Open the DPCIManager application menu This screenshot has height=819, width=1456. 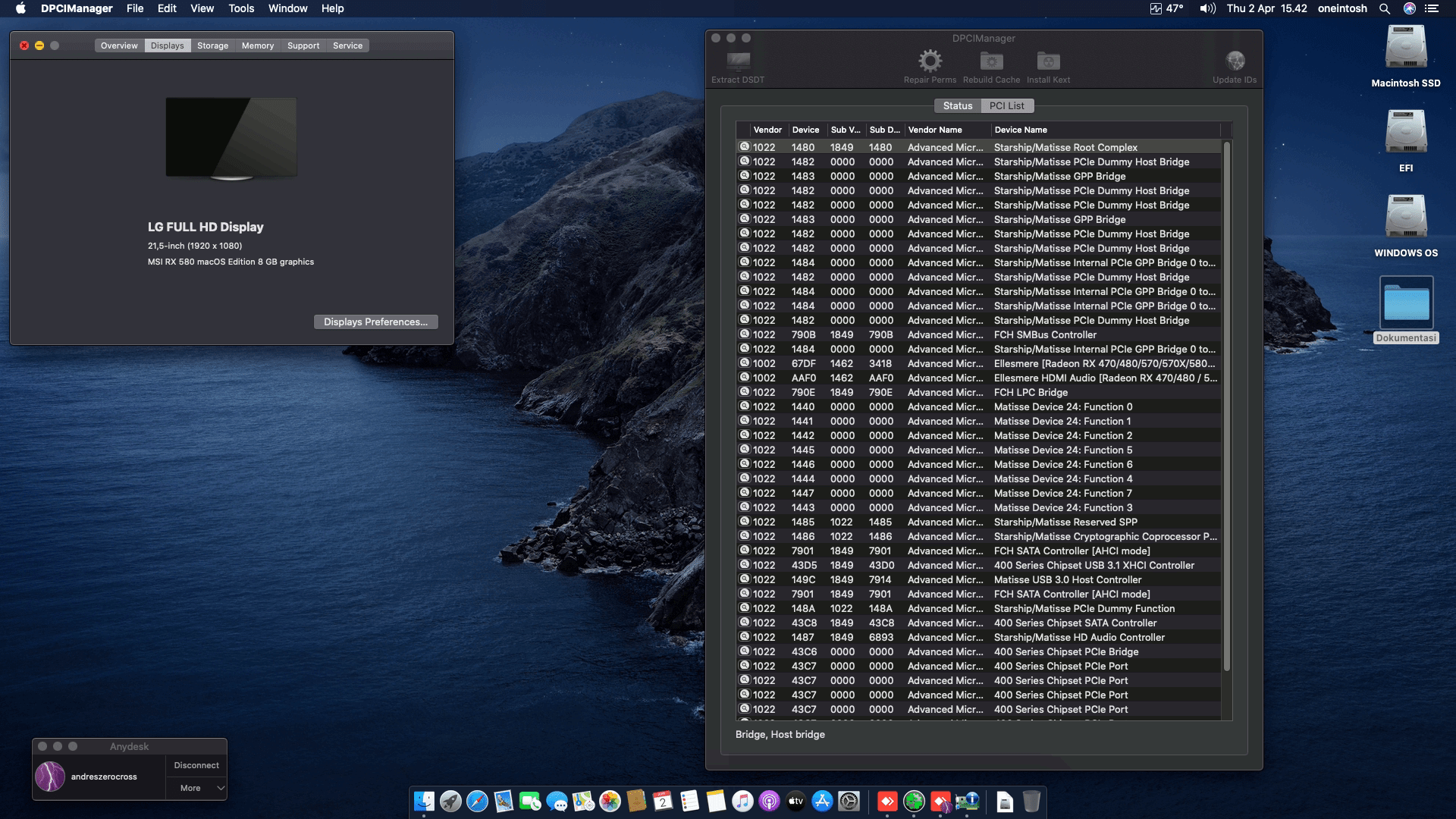point(77,8)
